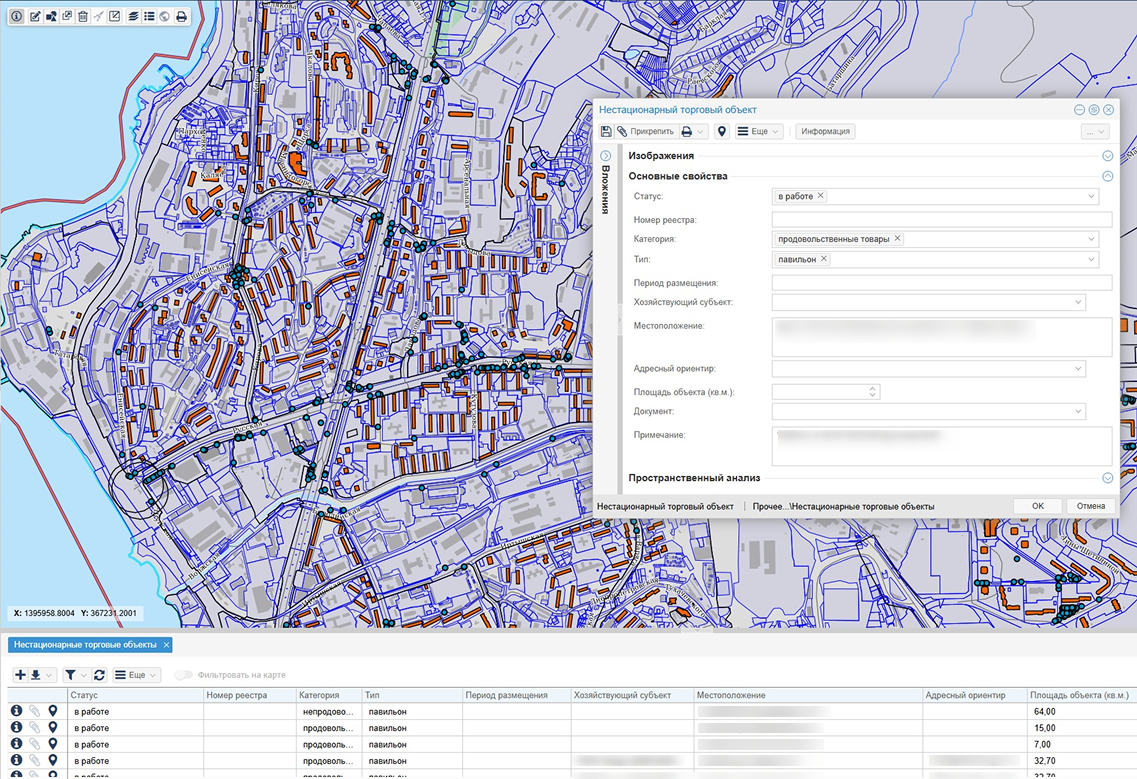Open the layers stack tool
This screenshot has height=779, width=1137.
[x=132, y=17]
